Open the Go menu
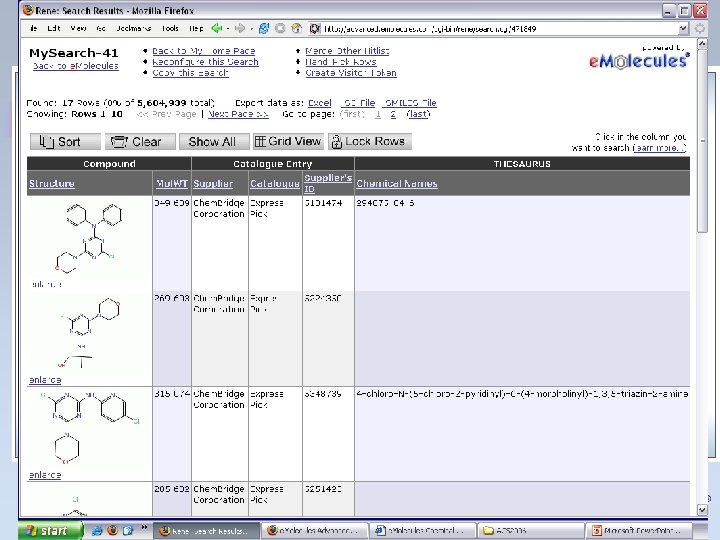 pyautogui.click(x=101, y=28)
